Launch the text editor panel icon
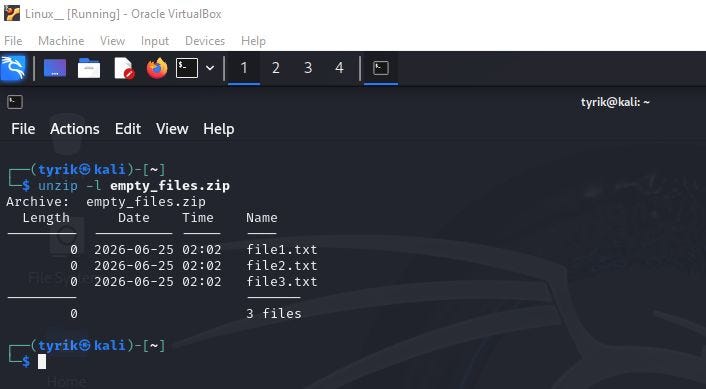The height and width of the screenshot is (389, 706). [124, 68]
